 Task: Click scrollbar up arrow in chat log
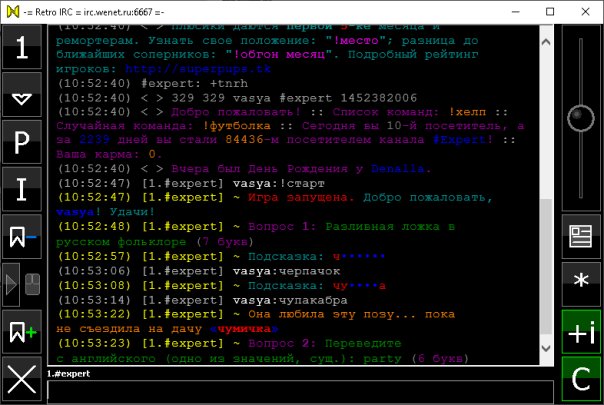click(x=546, y=42)
